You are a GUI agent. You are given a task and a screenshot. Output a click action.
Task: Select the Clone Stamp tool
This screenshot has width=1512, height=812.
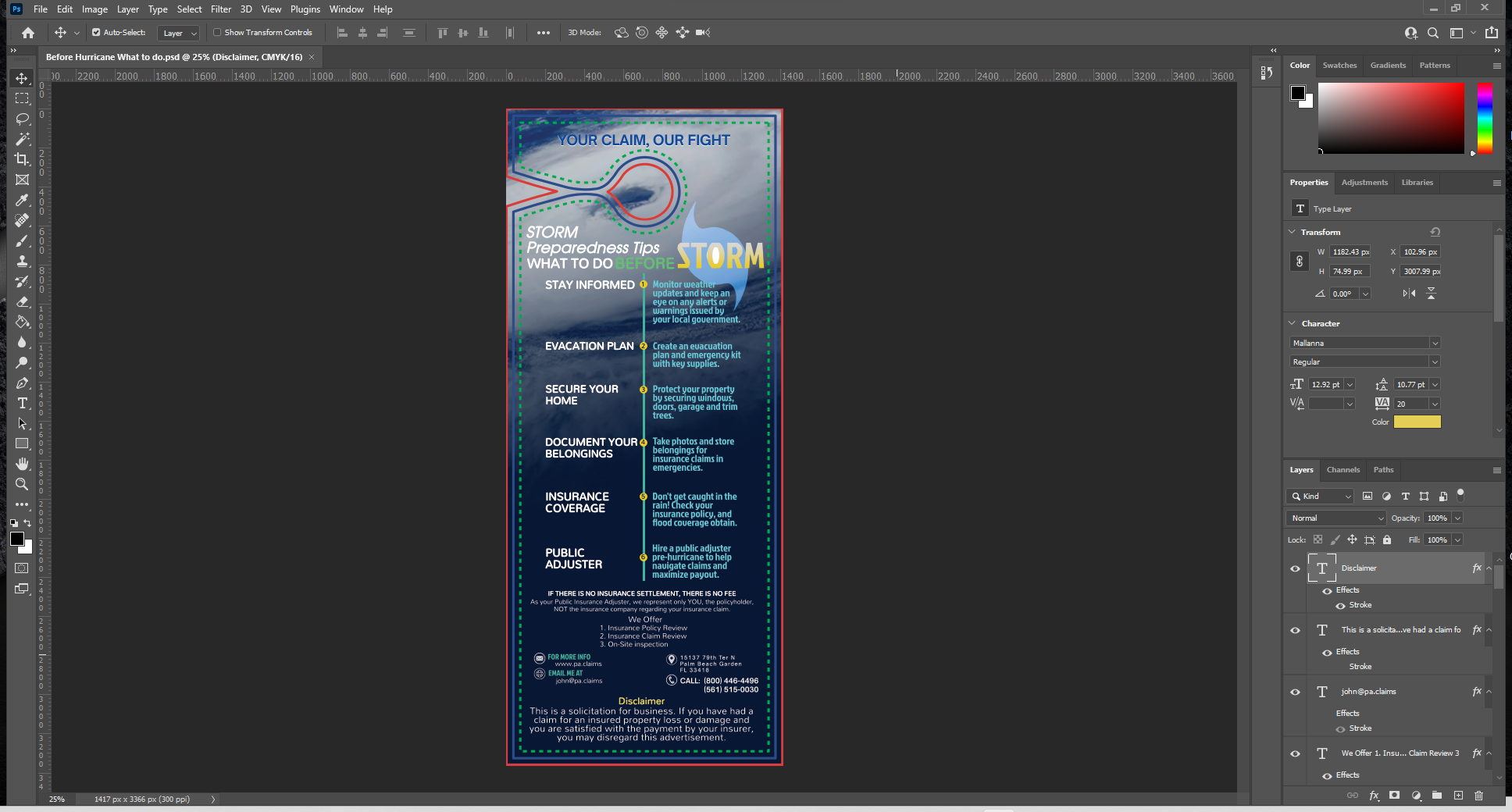22,261
